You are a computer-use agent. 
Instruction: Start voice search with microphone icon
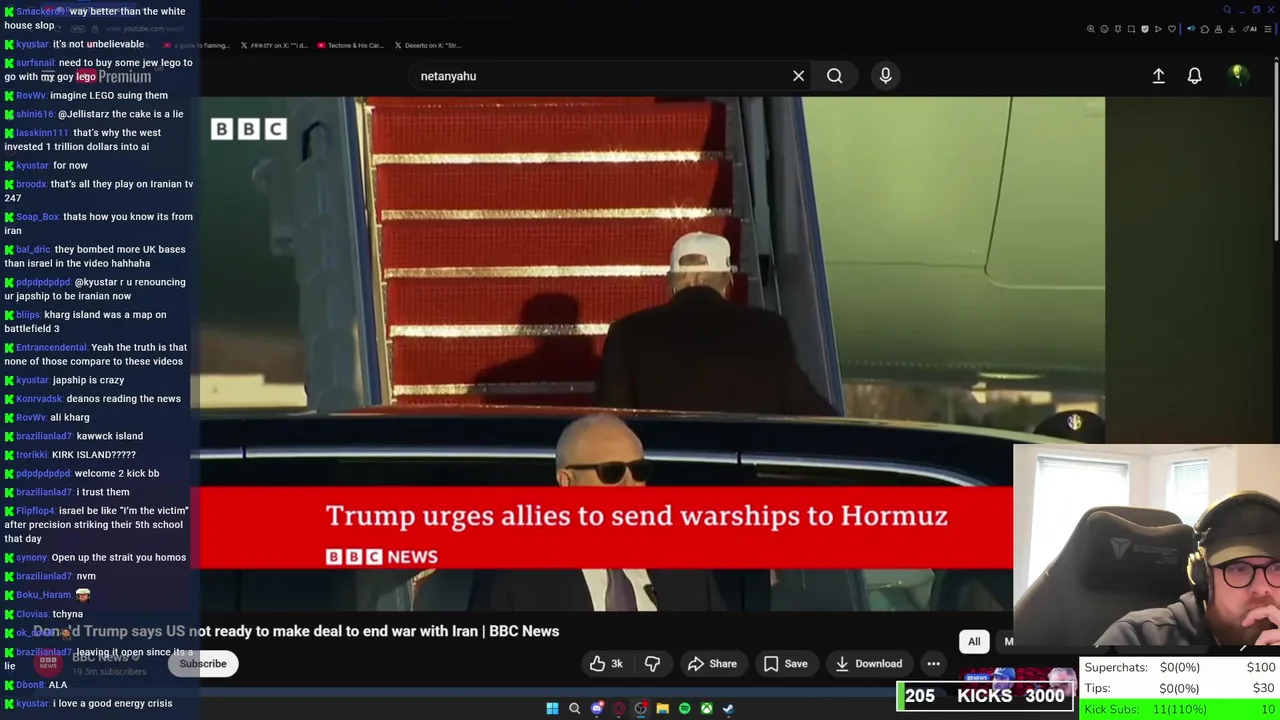coord(885,76)
